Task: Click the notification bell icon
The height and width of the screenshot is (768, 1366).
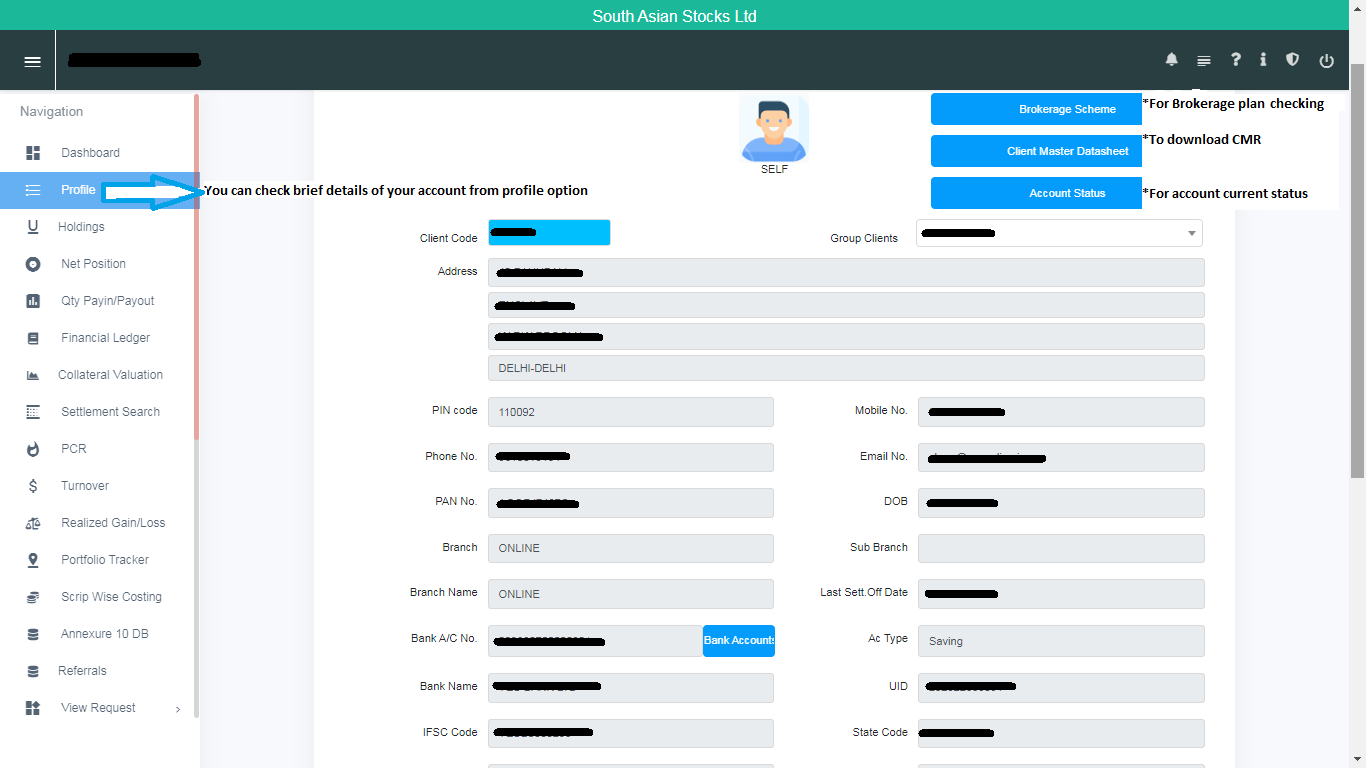Action: [x=1171, y=60]
